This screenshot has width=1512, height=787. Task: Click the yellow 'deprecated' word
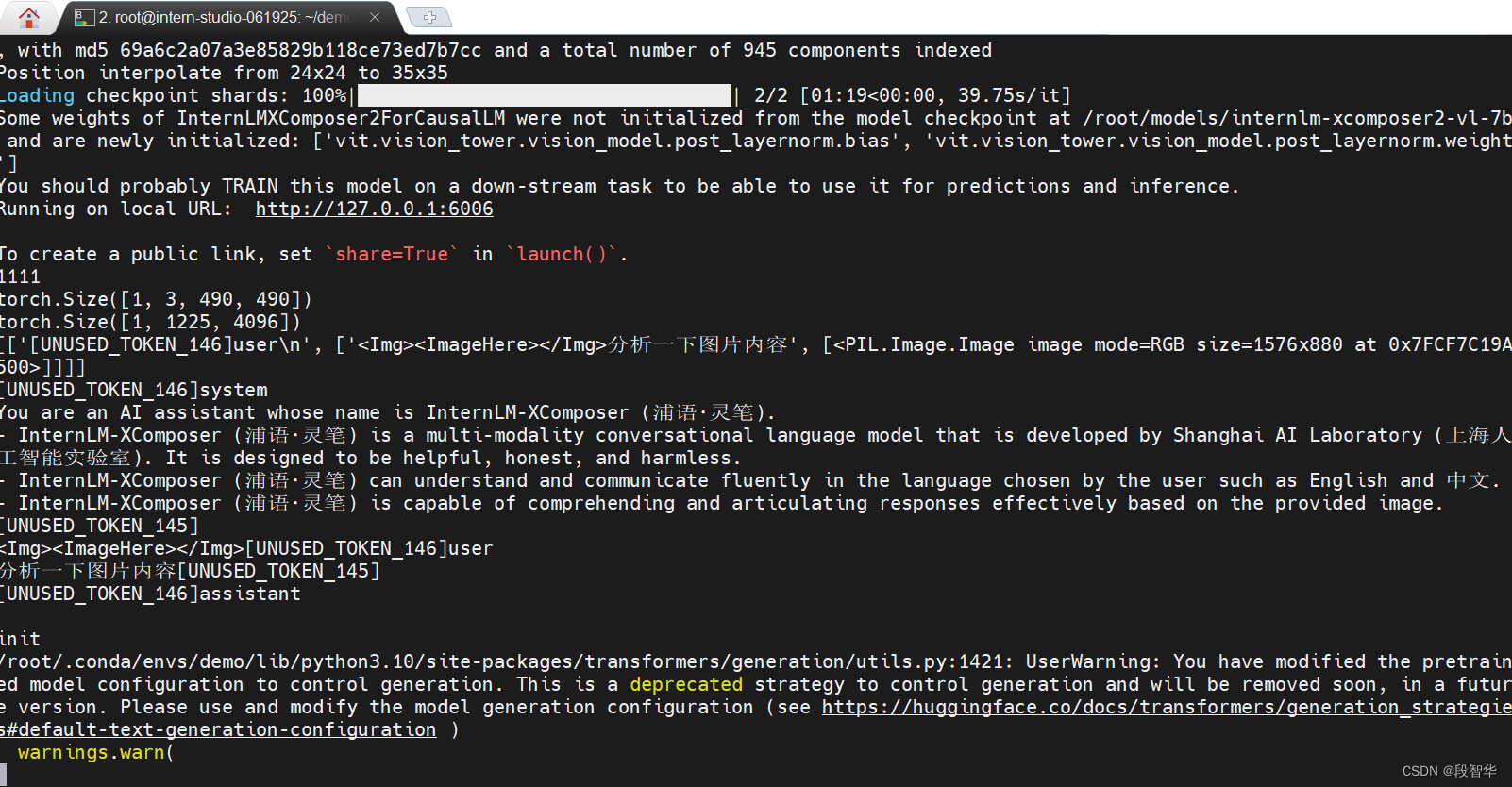click(686, 684)
